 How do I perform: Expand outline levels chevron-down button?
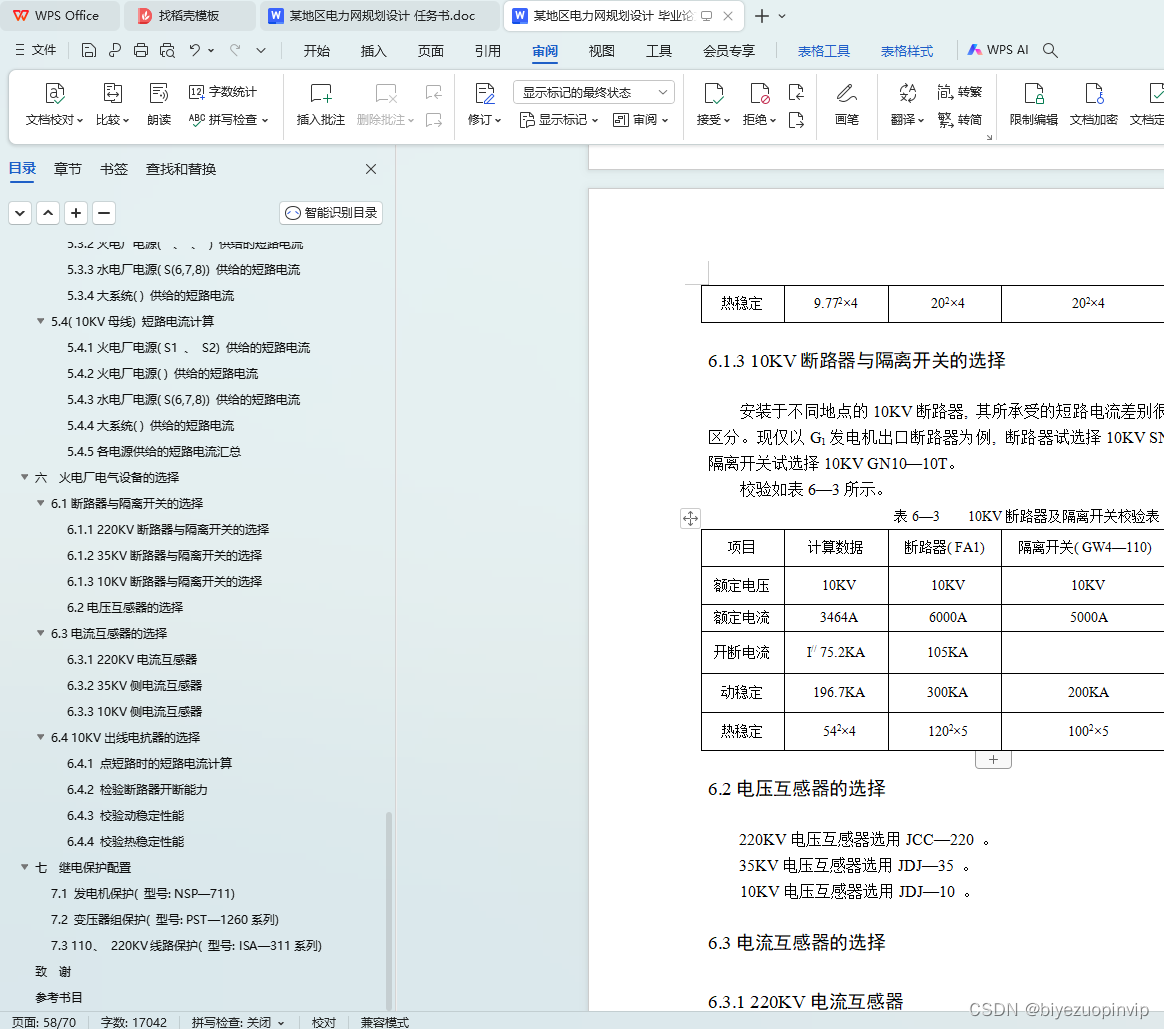pyautogui.click(x=20, y=213)
